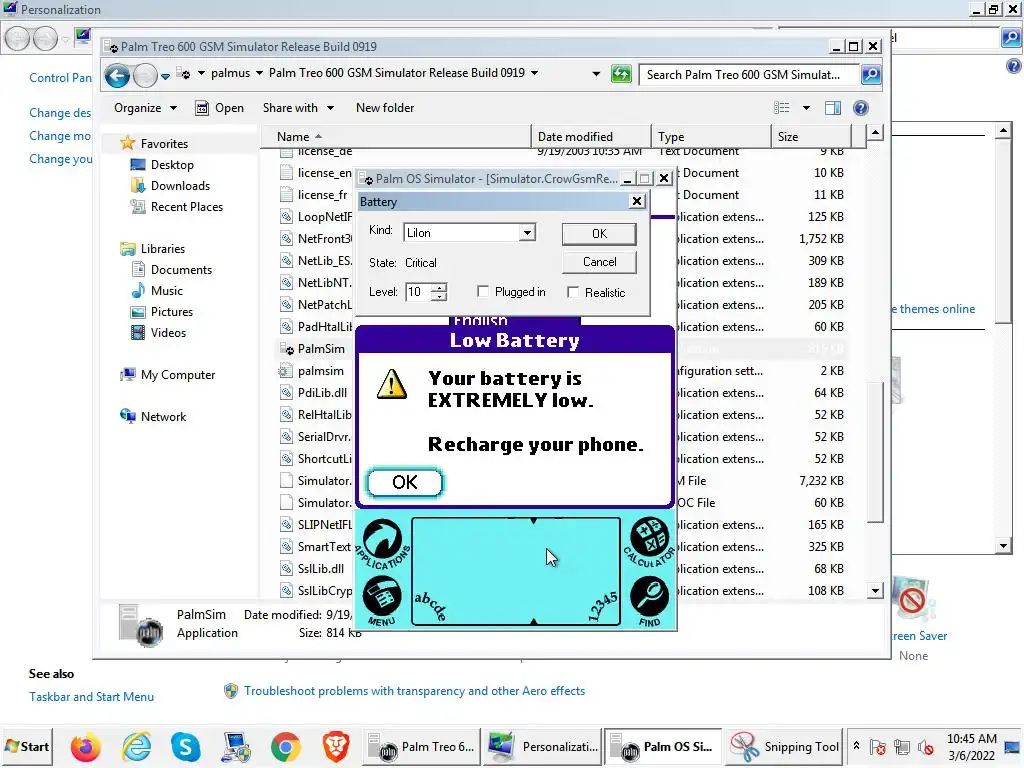Viewport: 1024px width, 768px height.
Task: Click Cancel in Battery dialog
Action: 599,262
